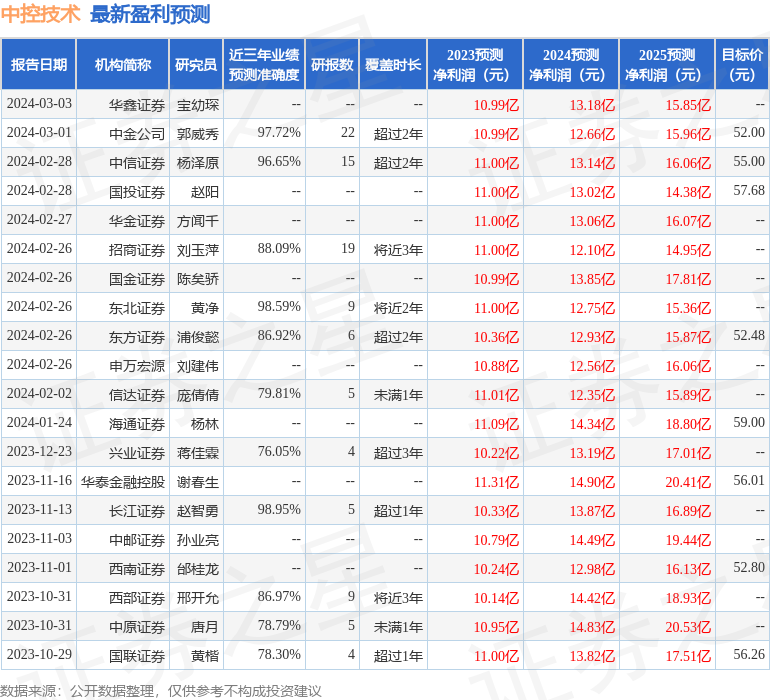
Task: Click accuracy value 98.95%
Action: [279, 509]
